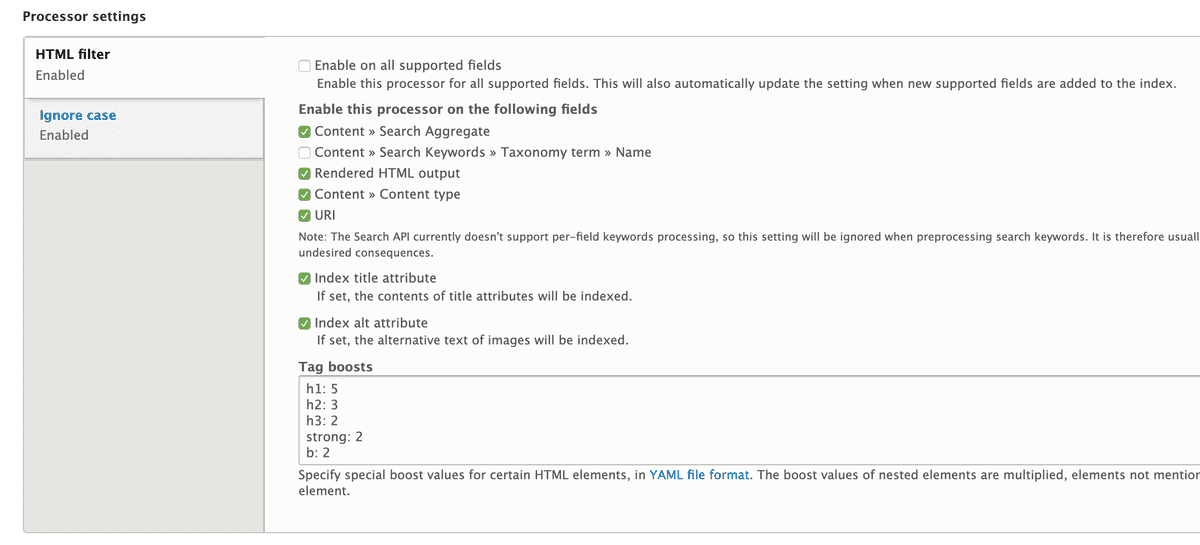
Task: Click the 'Index alt attribute' label text
Action: (371, 324)
